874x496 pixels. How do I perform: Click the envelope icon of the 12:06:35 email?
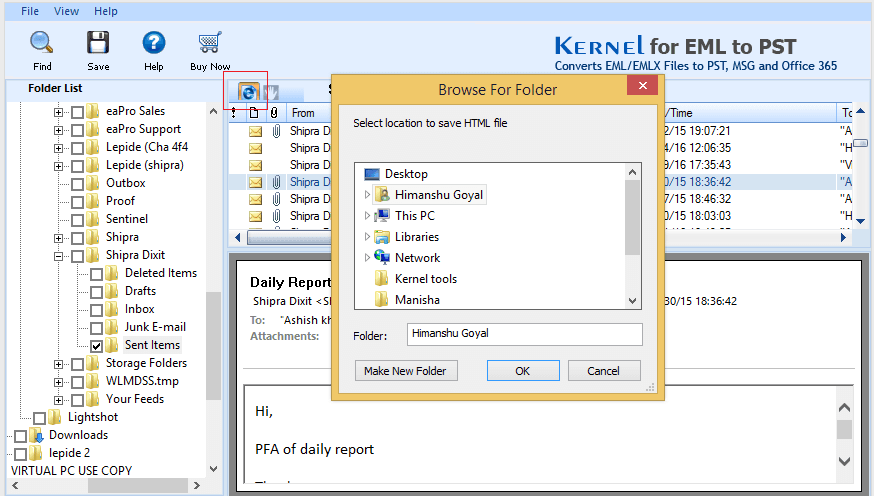[x=255, y=149]
